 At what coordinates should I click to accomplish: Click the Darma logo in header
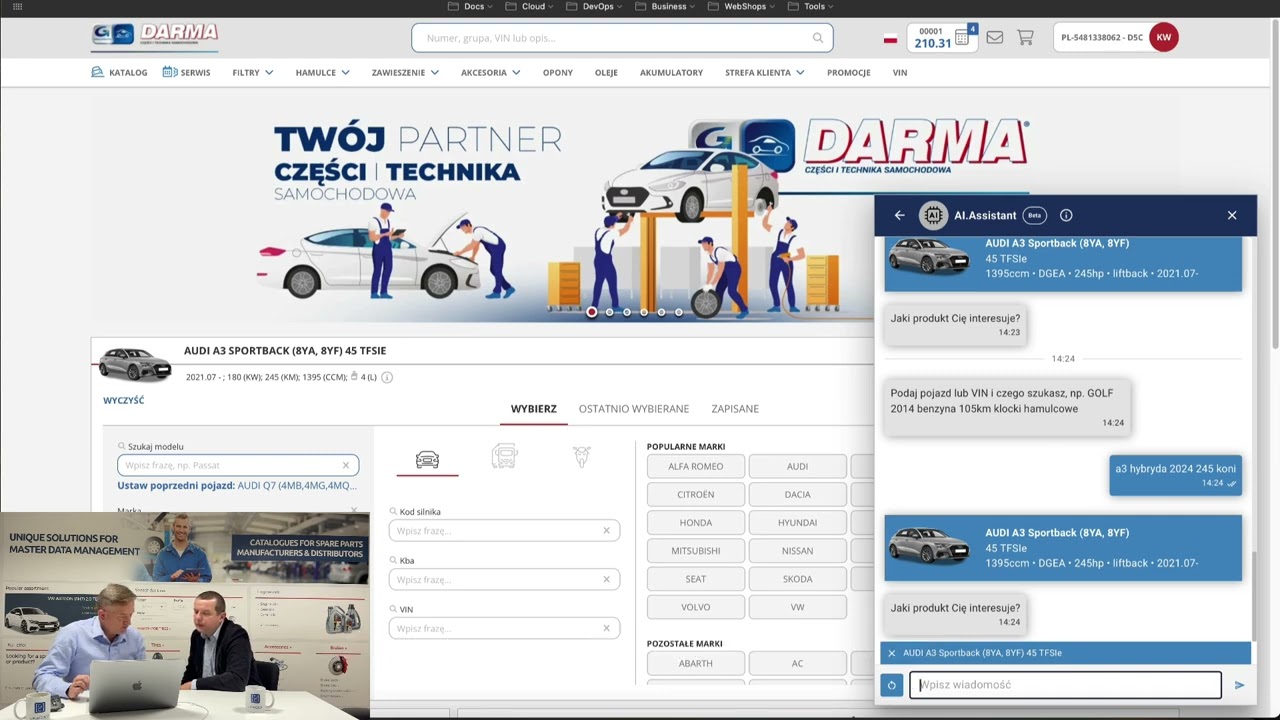pyautogui.click(x=155, y=35)
